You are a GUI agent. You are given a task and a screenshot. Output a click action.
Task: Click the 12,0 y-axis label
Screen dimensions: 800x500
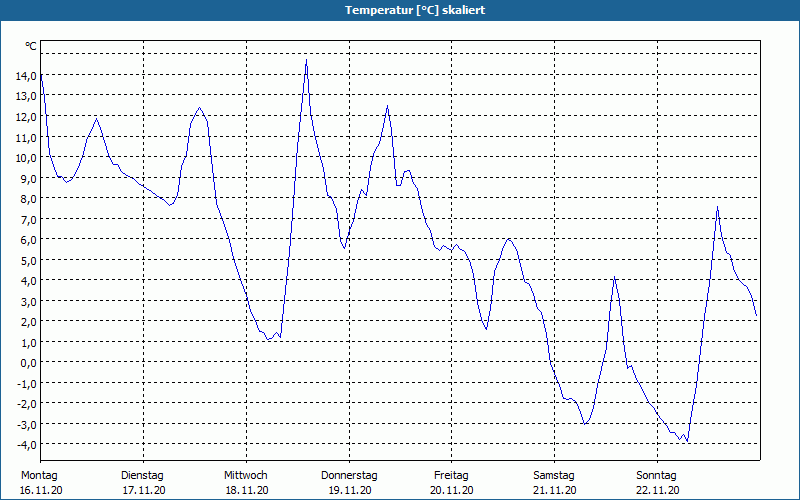tap(26, 116)
